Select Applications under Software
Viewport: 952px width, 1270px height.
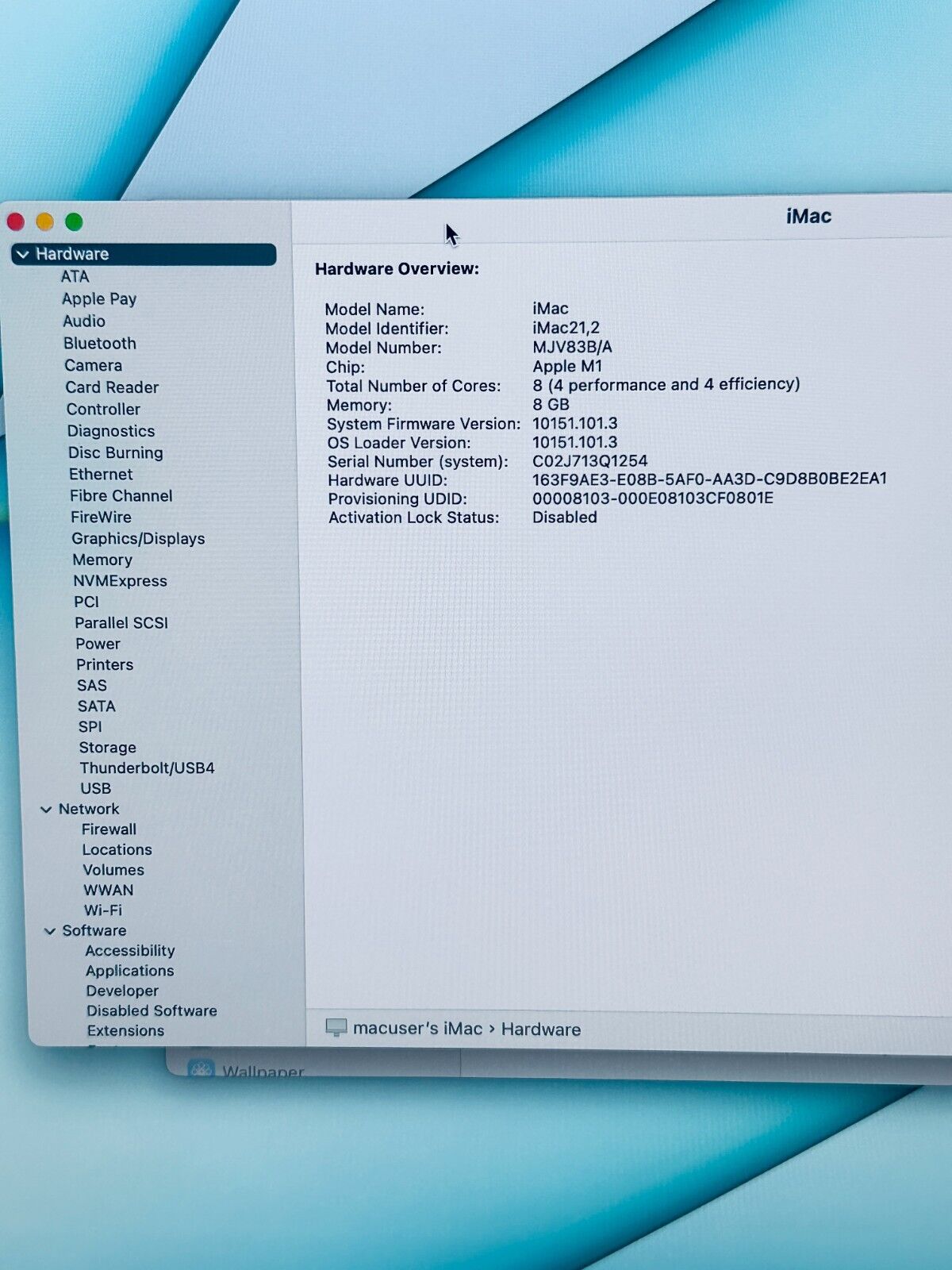point(130,971)
